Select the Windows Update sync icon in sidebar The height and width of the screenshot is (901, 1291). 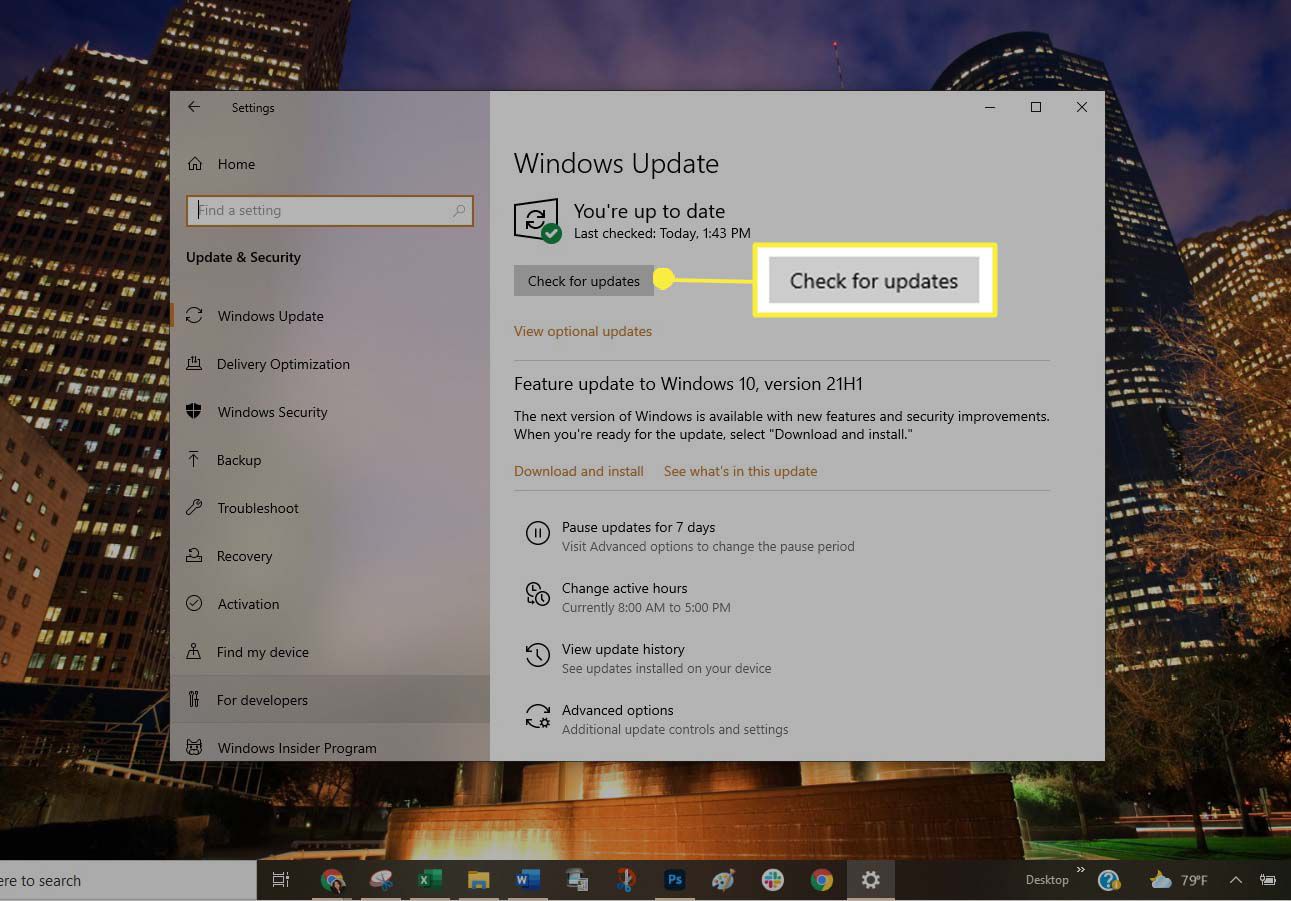[194, 316]
